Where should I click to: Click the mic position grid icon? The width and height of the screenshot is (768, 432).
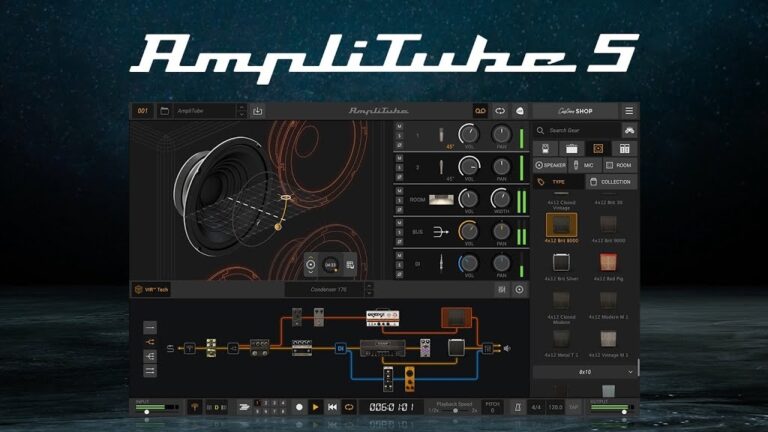[350, 265]
